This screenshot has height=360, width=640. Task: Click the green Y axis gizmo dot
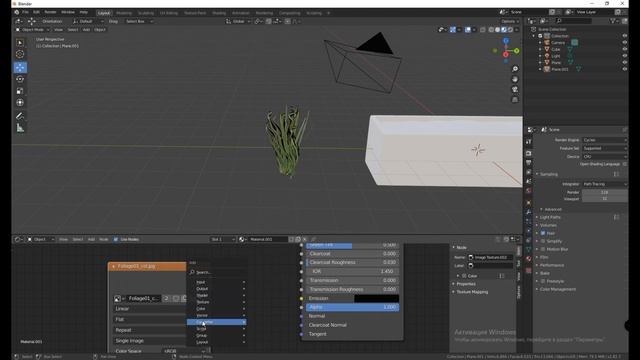[x=516, y=51]
